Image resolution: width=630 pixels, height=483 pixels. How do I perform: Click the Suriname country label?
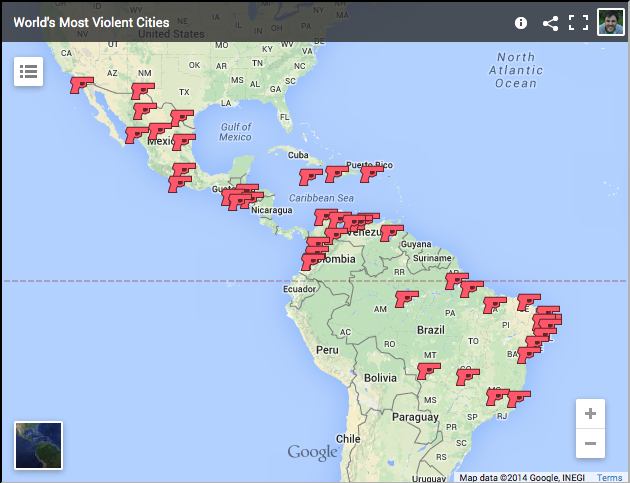coord(432,258)
